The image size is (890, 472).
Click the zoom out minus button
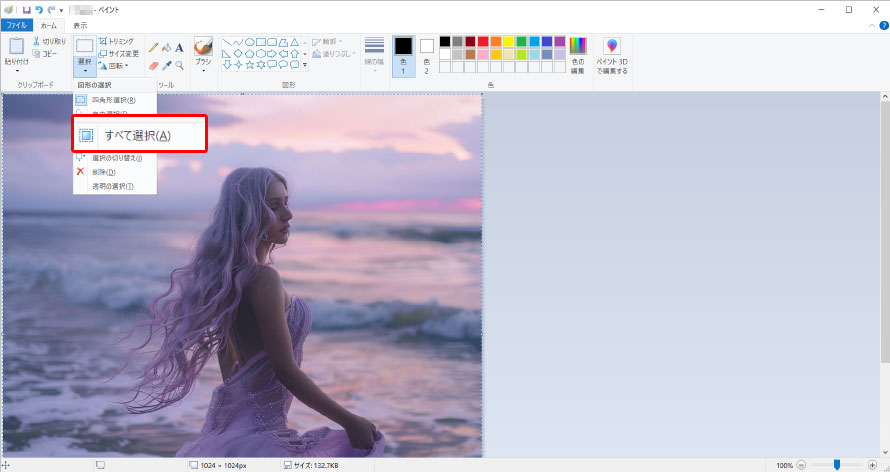801,465
